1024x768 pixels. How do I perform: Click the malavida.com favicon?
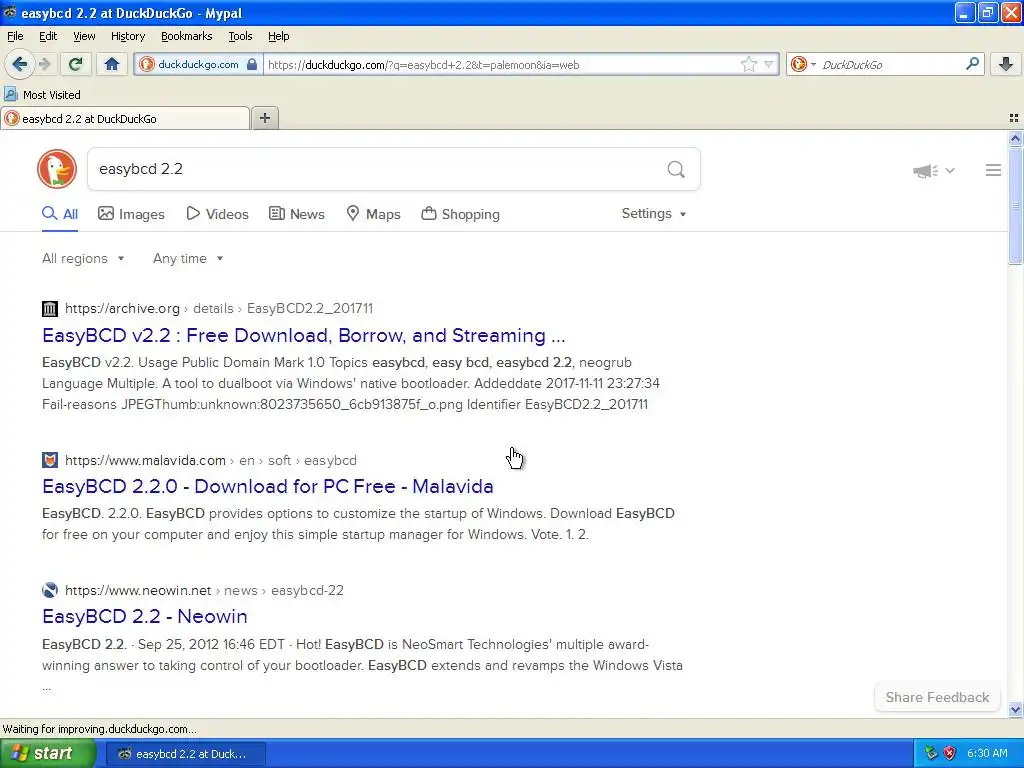coord(50,460)
